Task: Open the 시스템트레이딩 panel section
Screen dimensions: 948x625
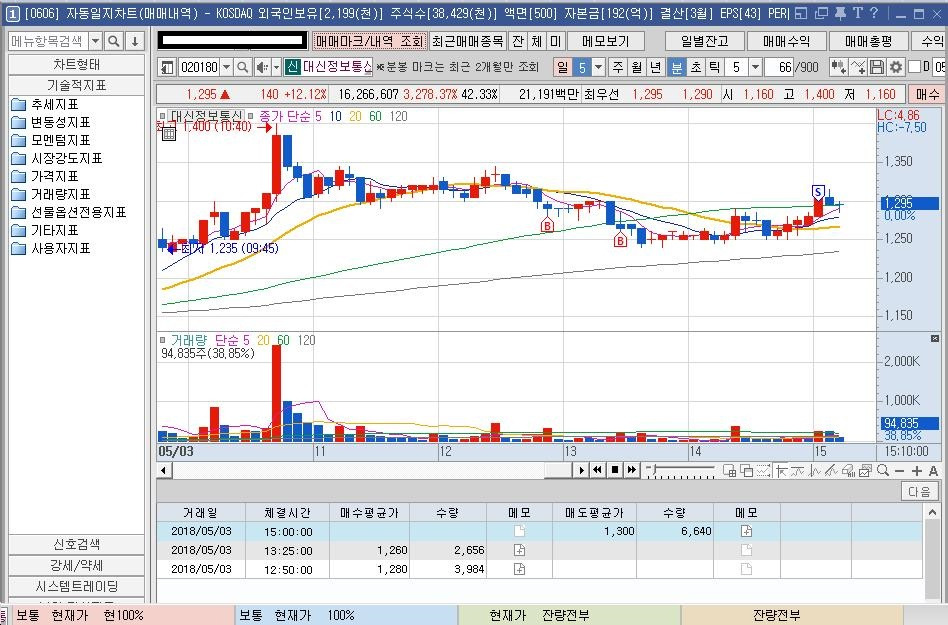Action: [76, 586]
